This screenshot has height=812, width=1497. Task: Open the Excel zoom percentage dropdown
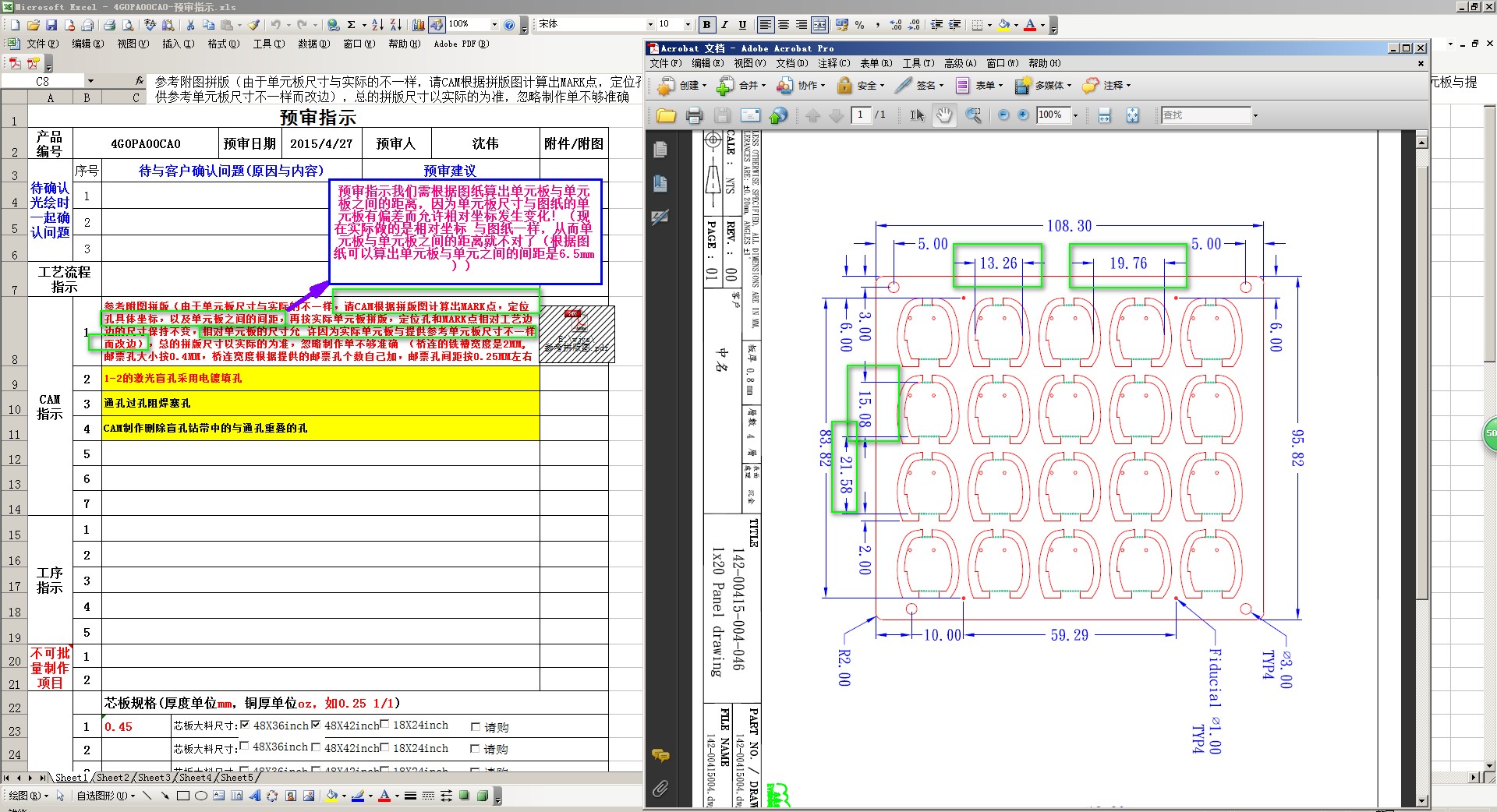[494, 25]
